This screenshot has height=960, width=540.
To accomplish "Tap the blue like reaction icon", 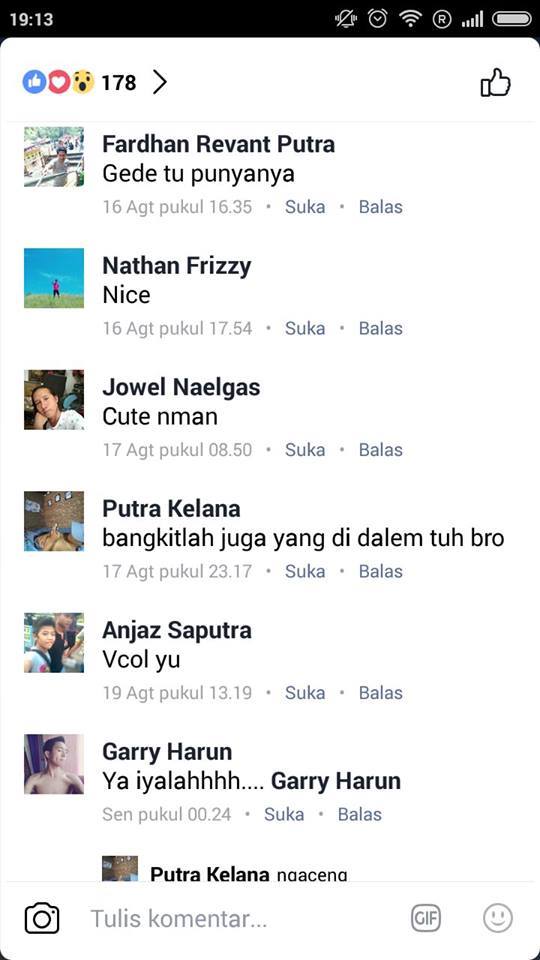I will (x=34, y=82).
